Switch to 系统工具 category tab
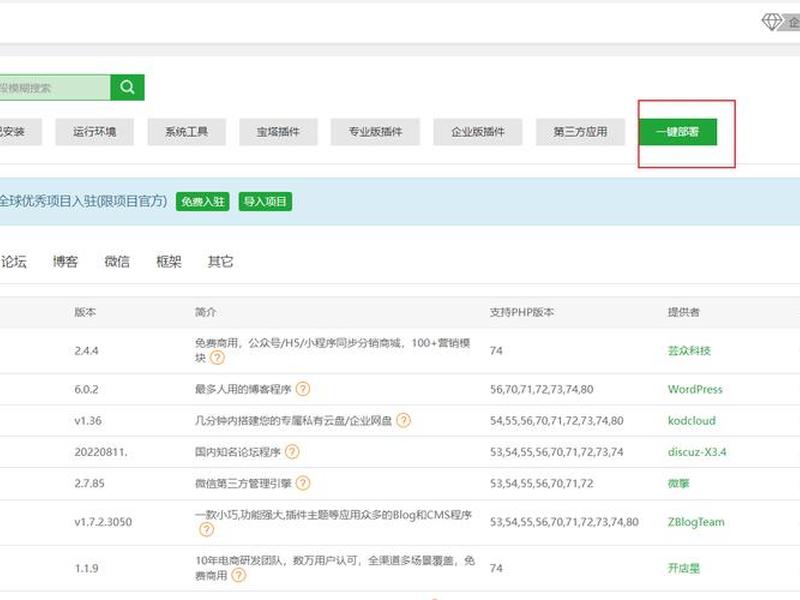Screen dimensions: 800x600 [x=186, y=132]
